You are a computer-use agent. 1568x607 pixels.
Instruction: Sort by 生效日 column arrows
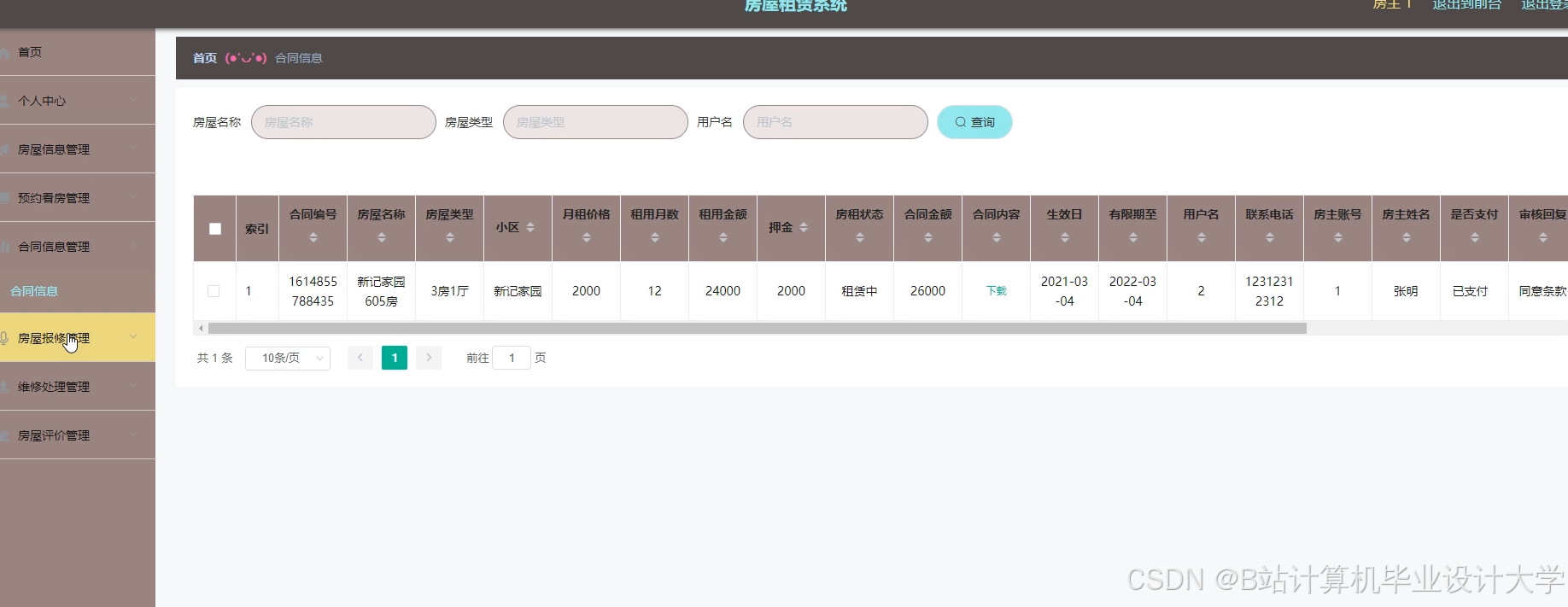1065,238
